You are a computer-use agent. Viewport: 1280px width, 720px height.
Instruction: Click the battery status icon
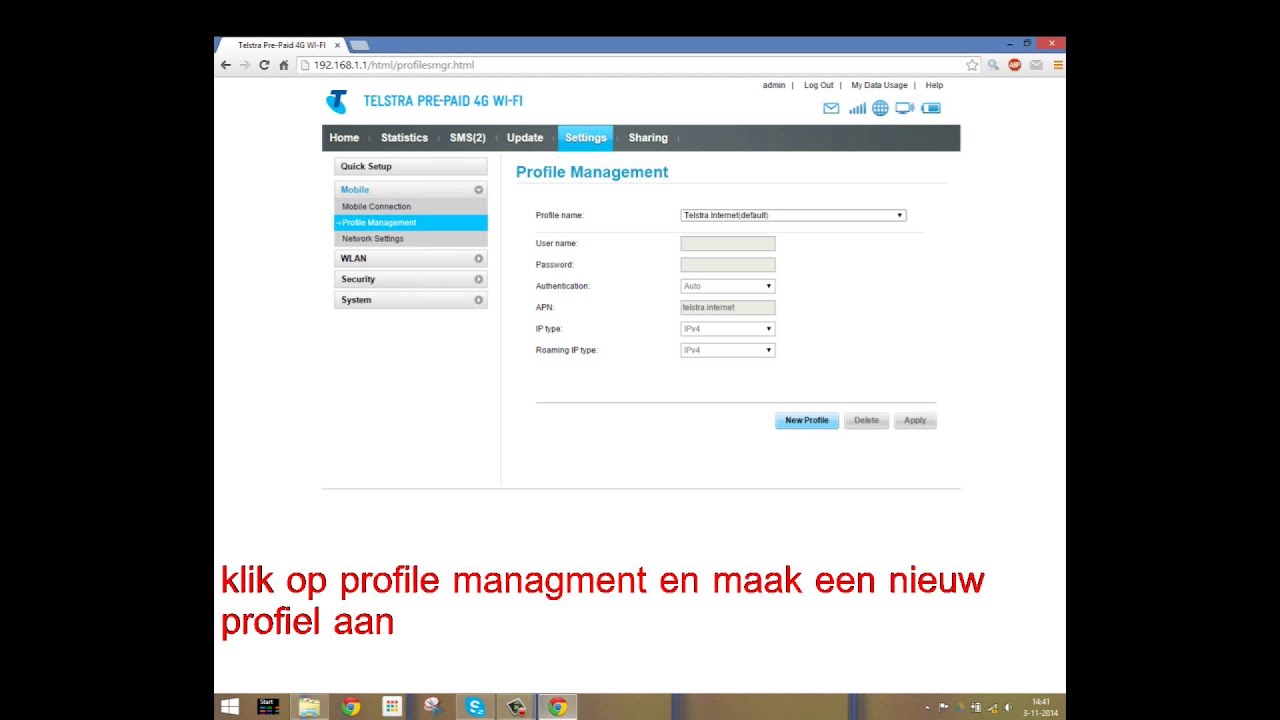(x=931, y=108)
